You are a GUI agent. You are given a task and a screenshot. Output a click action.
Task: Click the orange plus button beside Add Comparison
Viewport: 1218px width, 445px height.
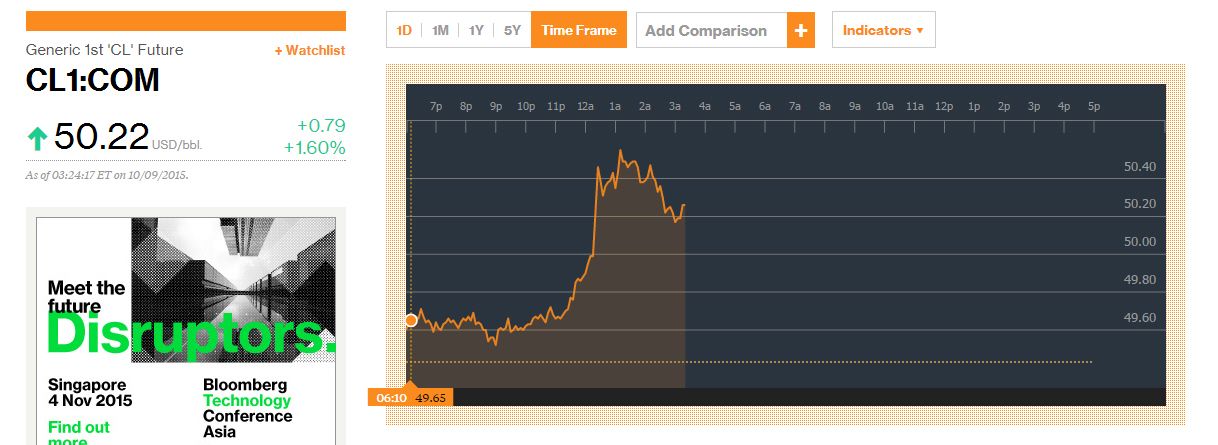click(x=800, y=30)
